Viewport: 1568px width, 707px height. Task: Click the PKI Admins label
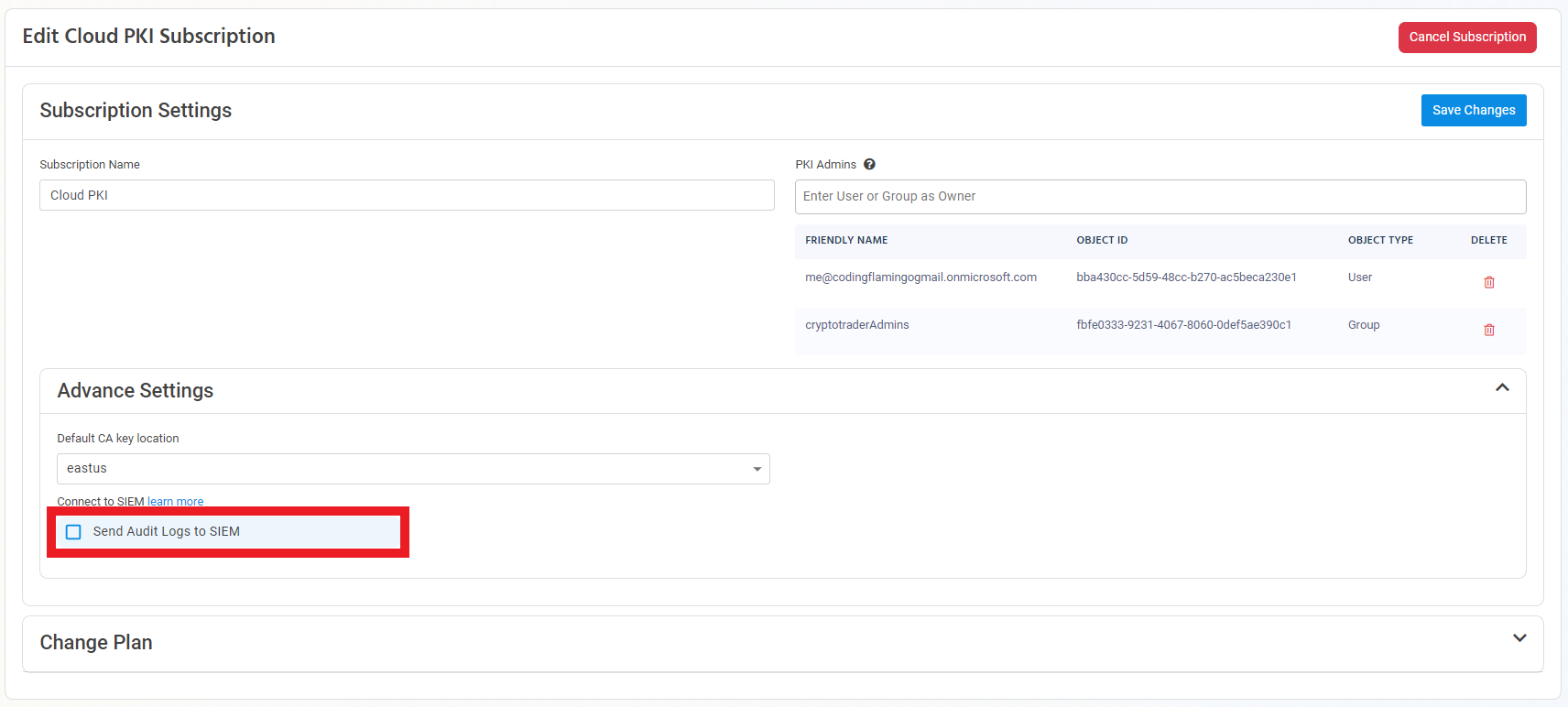825,165
